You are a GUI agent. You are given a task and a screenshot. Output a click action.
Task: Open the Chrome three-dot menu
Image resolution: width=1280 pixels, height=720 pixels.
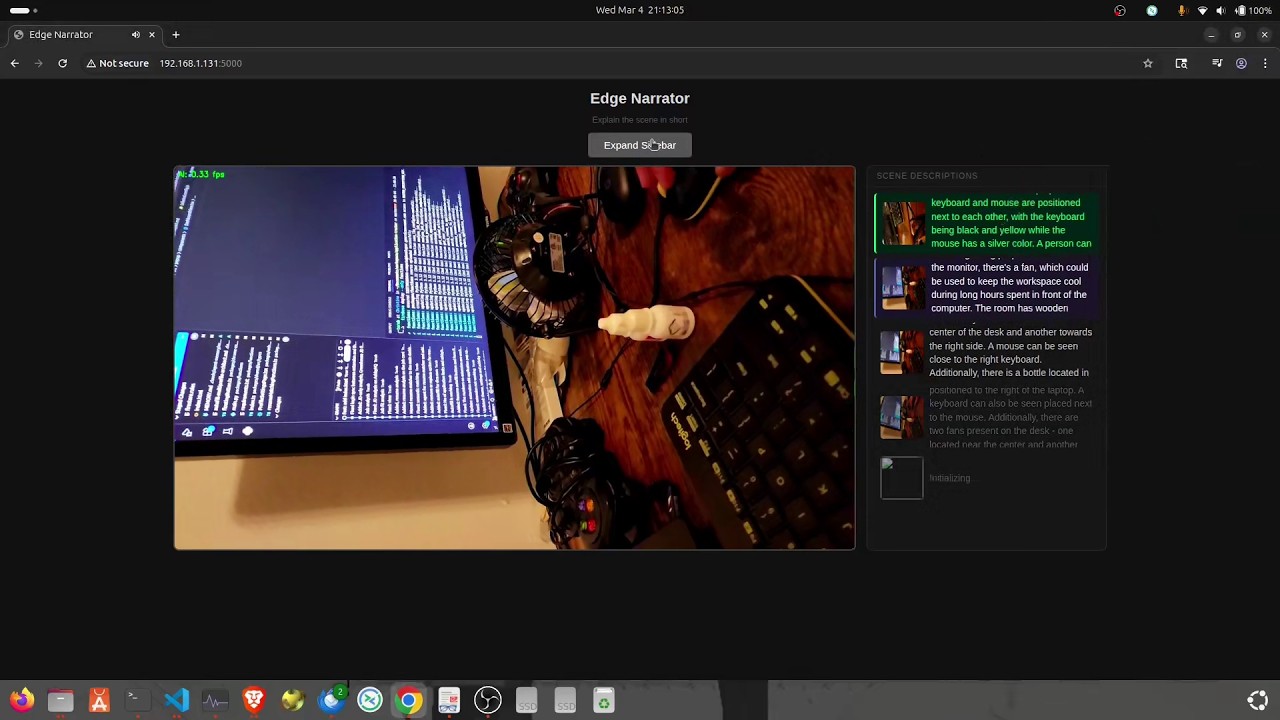click(x=1264, y=63)
